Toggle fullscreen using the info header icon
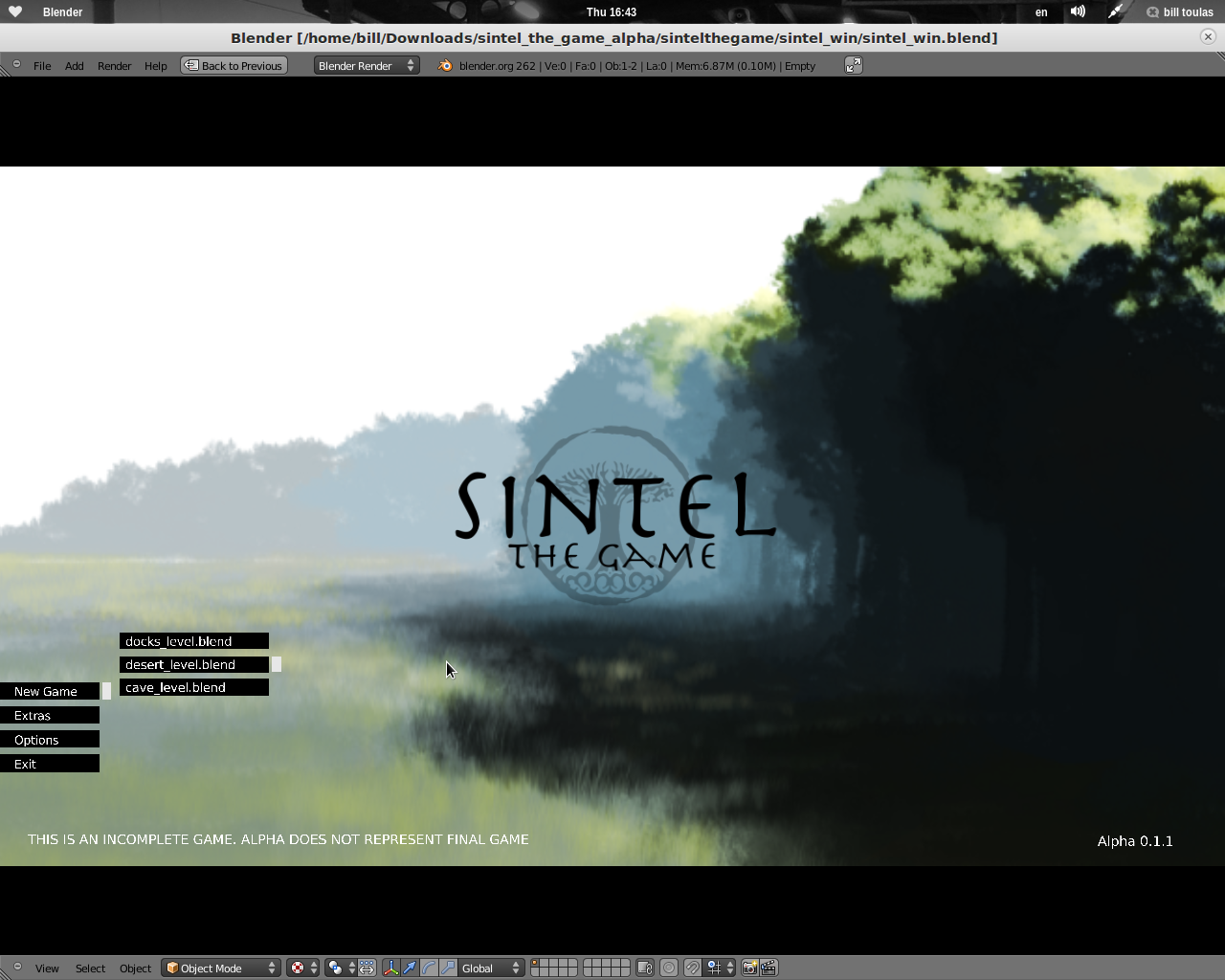 854,65
